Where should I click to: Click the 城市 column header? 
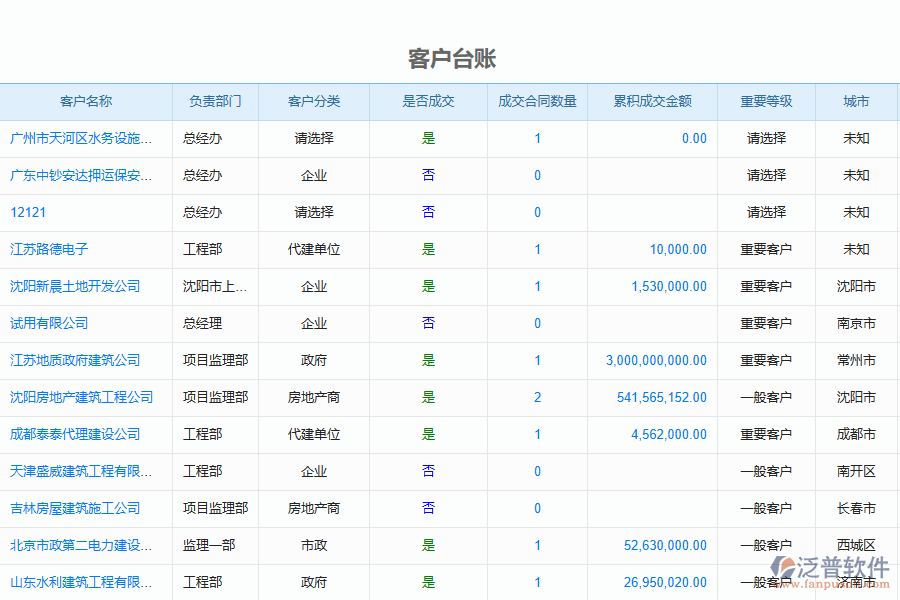tap(856, 101)
